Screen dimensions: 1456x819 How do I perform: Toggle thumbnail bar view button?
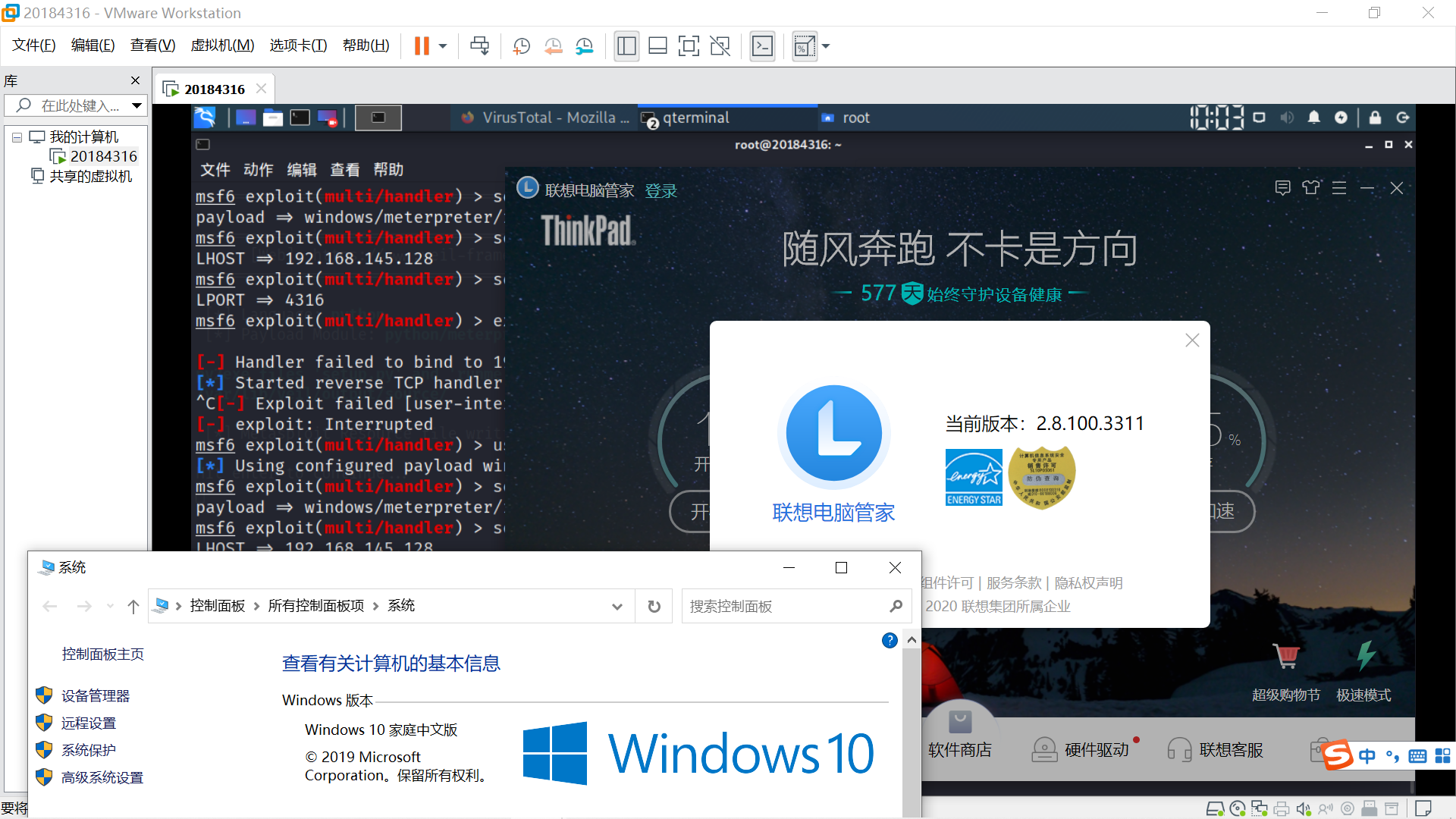[x=657, y=46]
